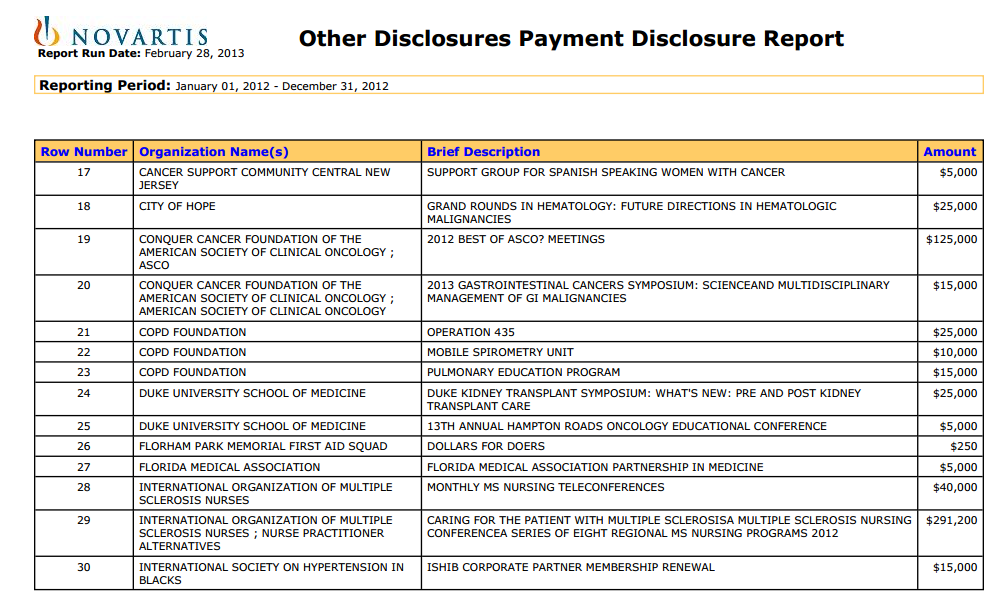Image resolution: width=1007 pixels, height=613 pixels.
Task: Click the Reporting Period date range
Action: pos(282,86)
